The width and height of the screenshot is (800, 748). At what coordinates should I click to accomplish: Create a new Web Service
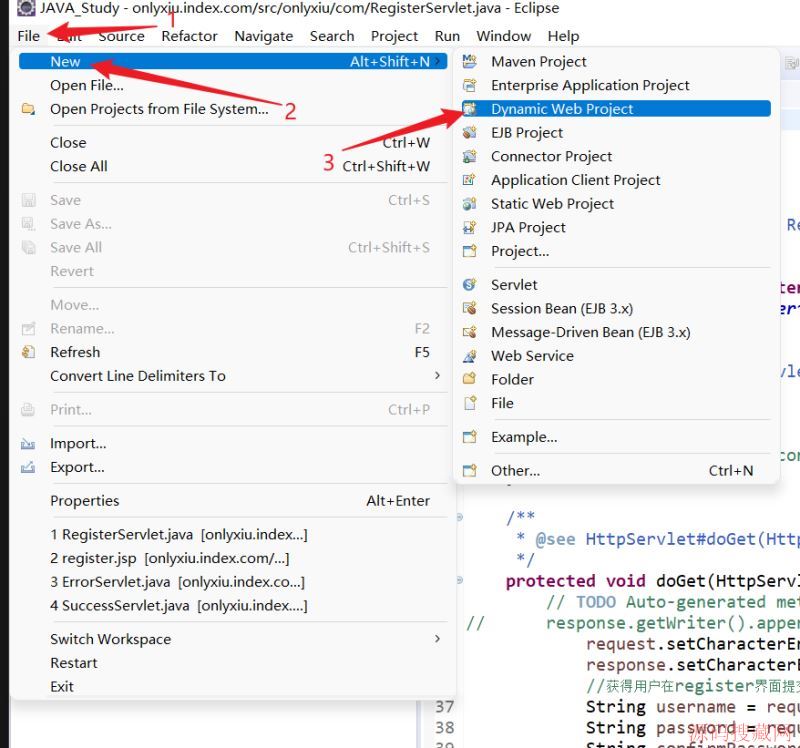(x=532, y=355)
